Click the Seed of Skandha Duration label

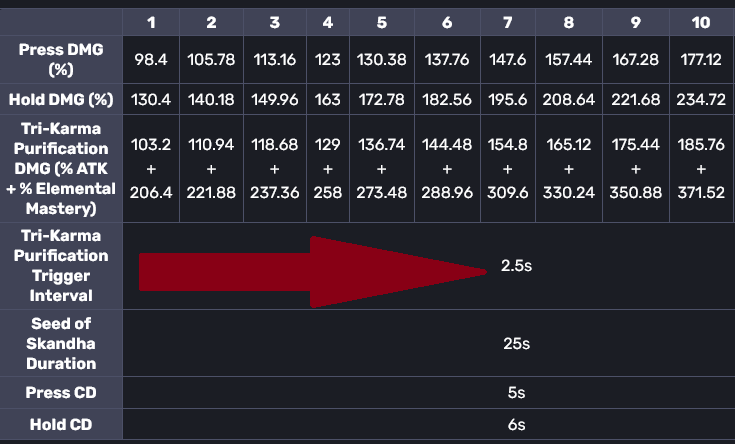pyautogui.click(x=61, y=343)
